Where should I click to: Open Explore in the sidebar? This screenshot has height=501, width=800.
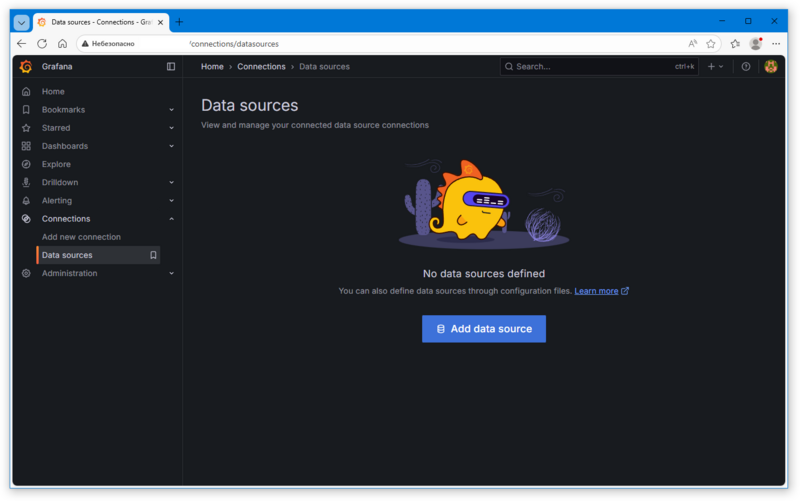click(56, 164)
